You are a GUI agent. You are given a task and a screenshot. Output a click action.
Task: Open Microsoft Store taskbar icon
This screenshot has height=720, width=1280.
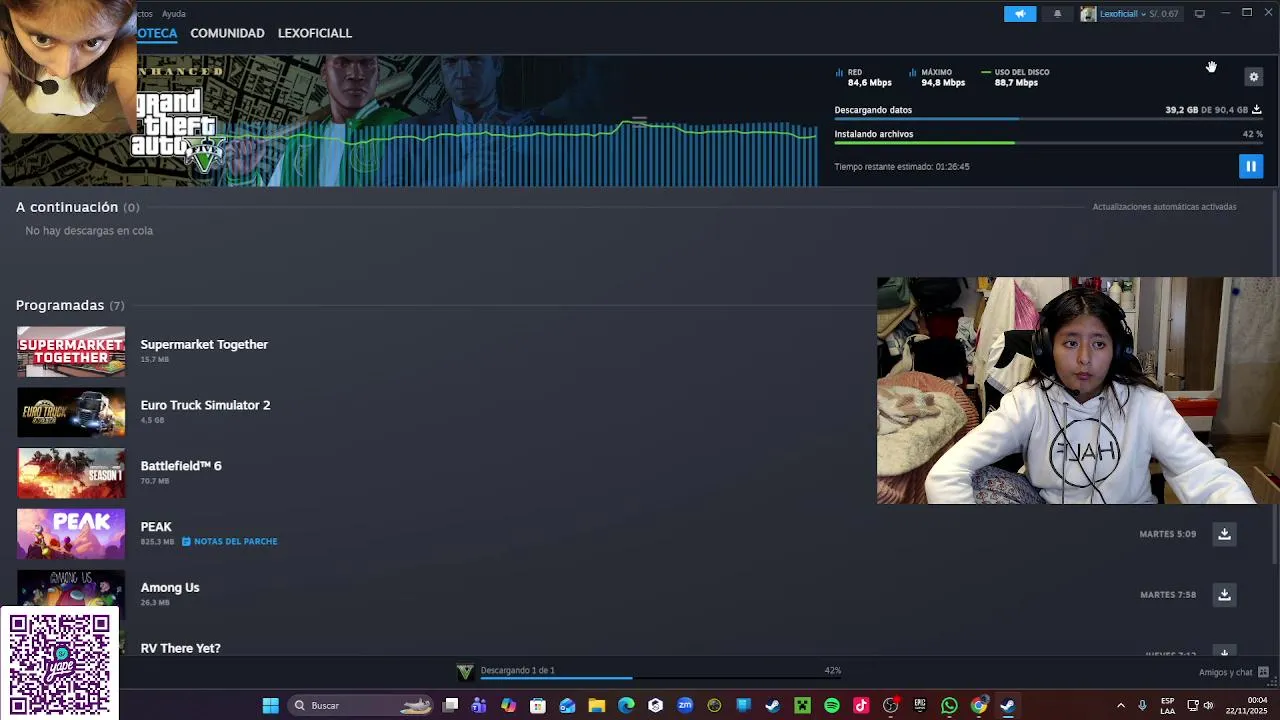tap(538, 706)
